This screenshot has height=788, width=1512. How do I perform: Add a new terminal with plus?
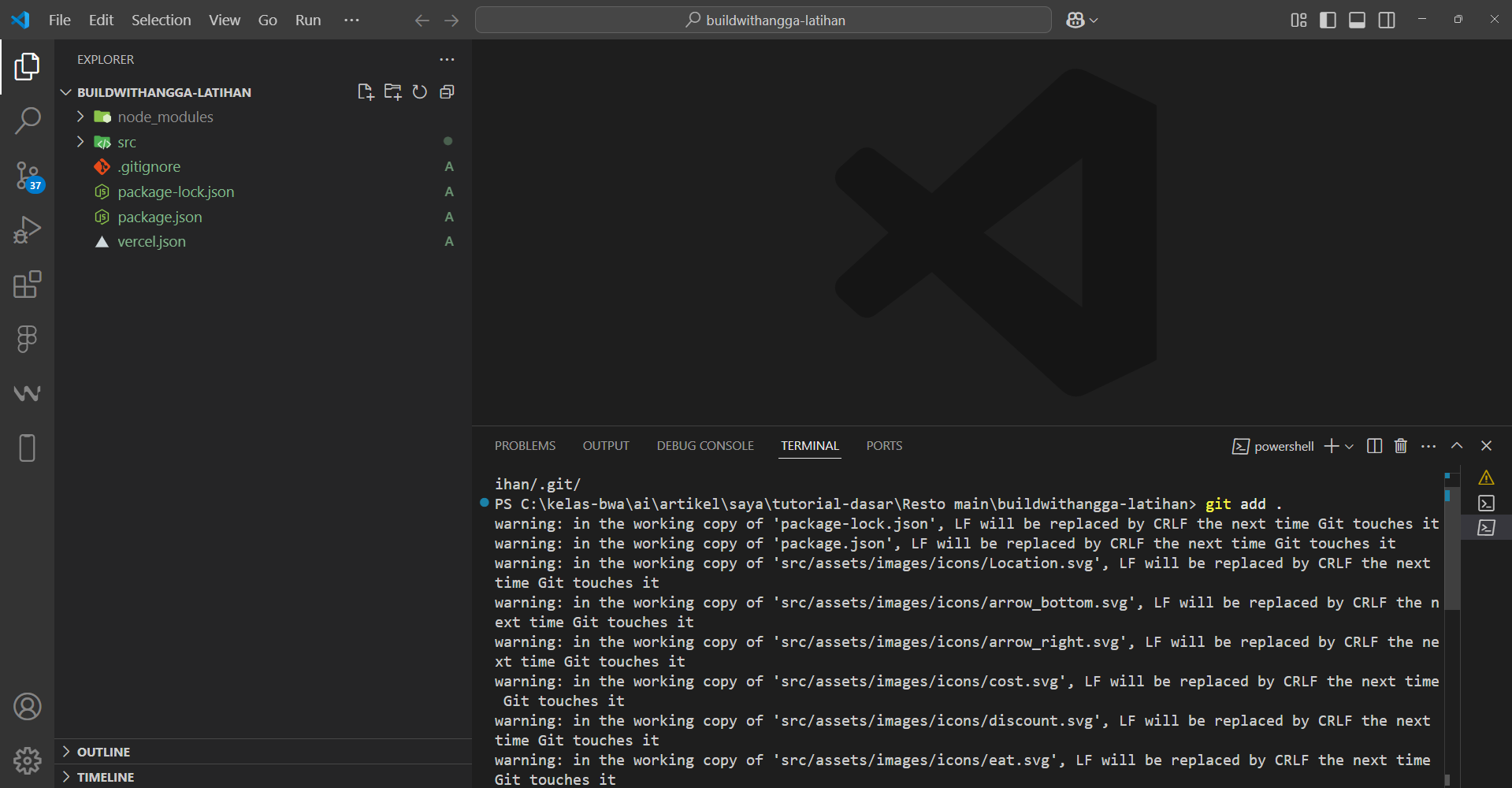coord(1332,446)
